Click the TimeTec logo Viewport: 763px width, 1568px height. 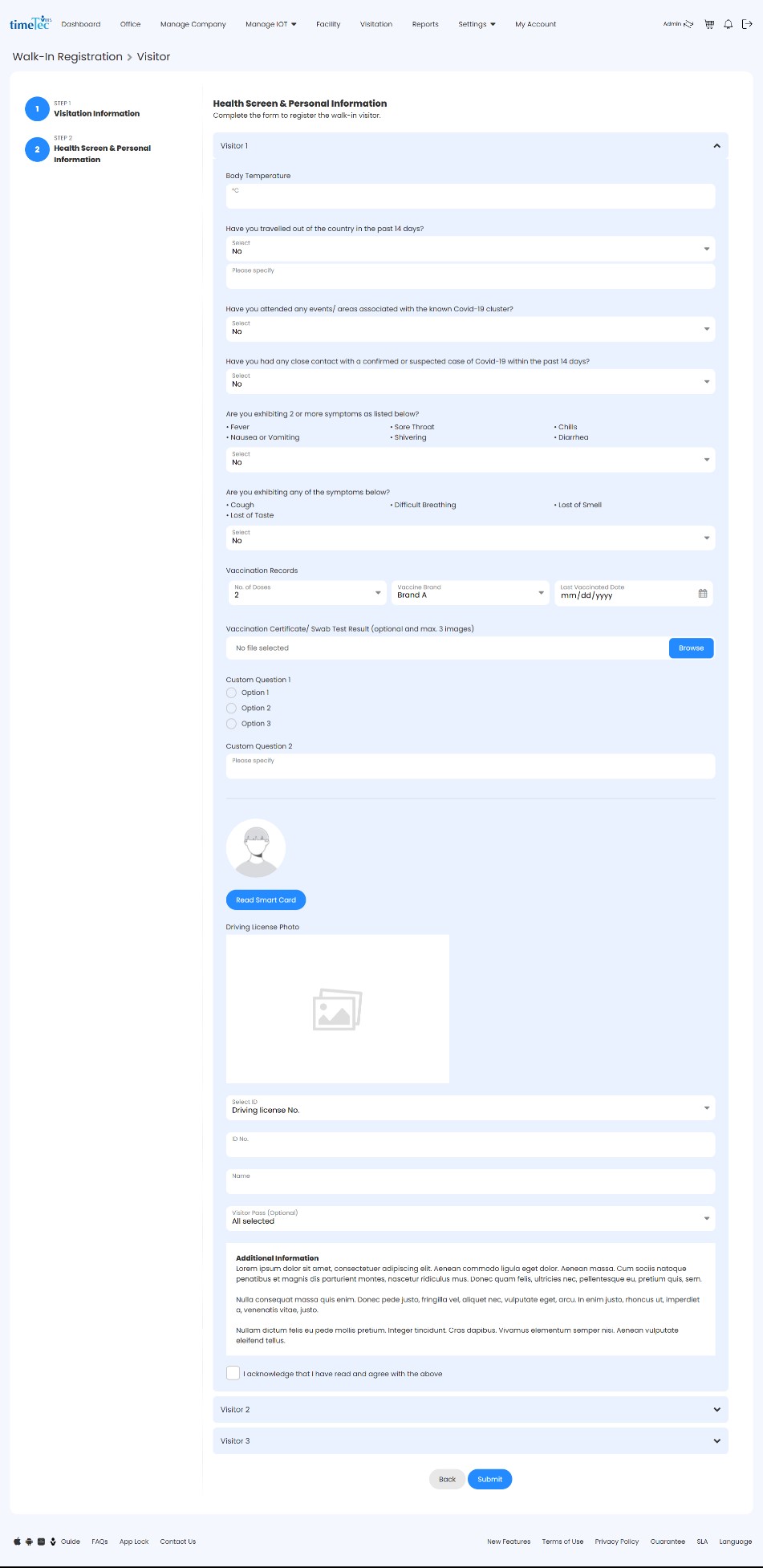[30, 23]
